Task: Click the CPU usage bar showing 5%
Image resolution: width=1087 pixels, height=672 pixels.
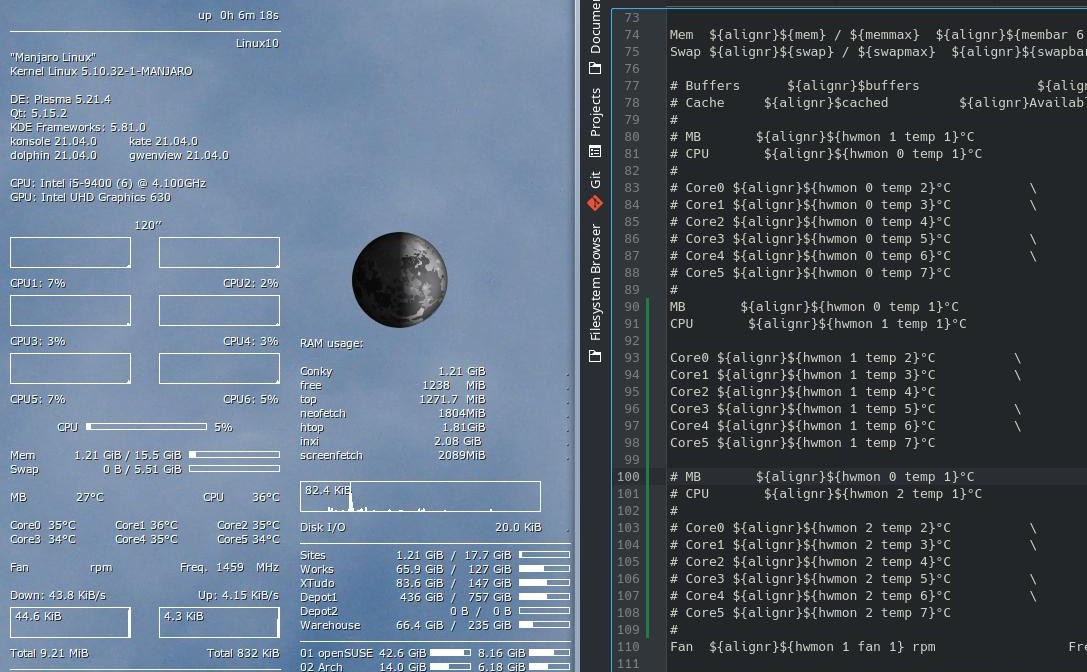Action: [x=146, y=427]
